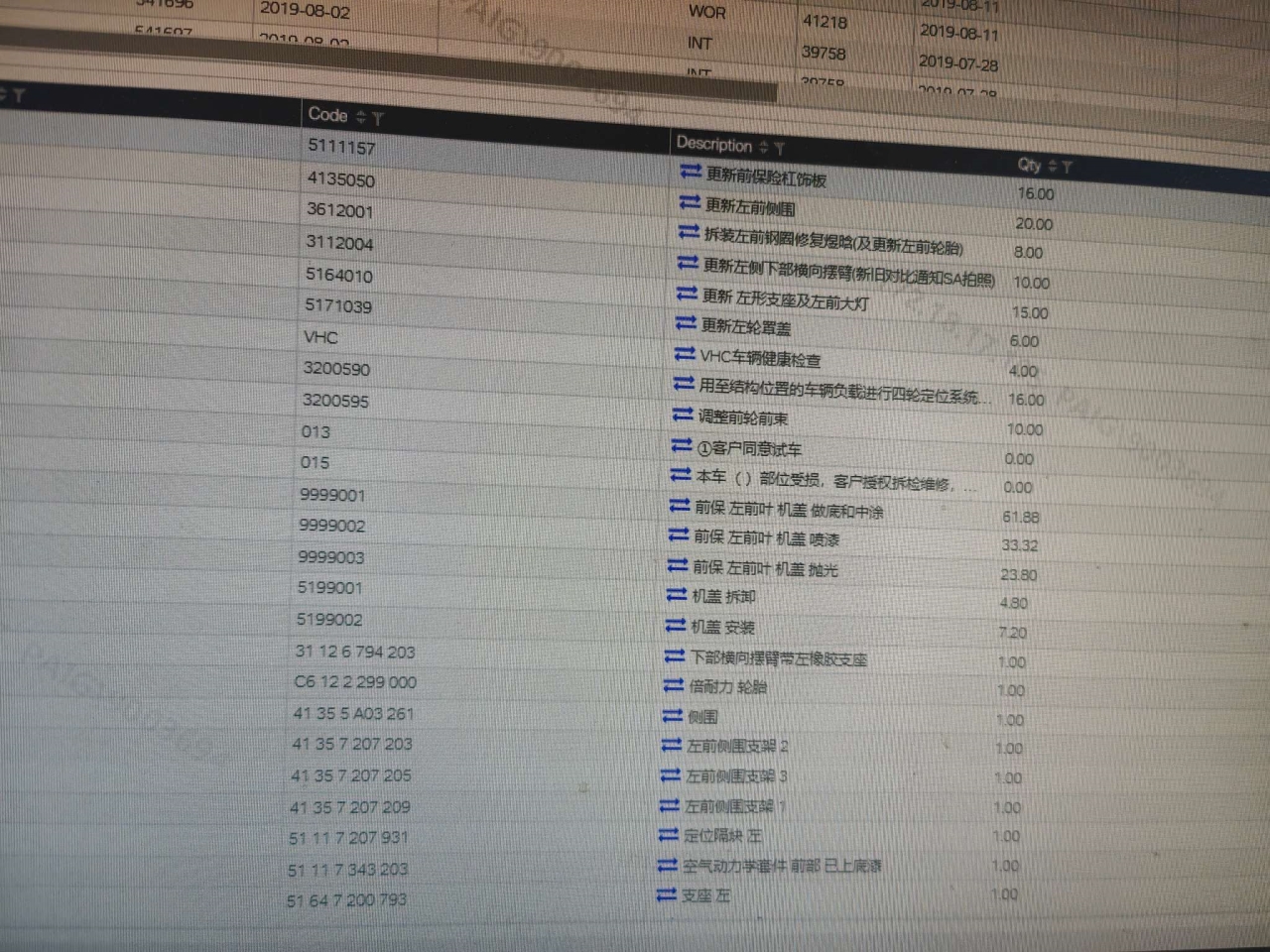Click swap icon in row 51 11 7 343 203
This screenshot has height=952, width=1270.
668,866
